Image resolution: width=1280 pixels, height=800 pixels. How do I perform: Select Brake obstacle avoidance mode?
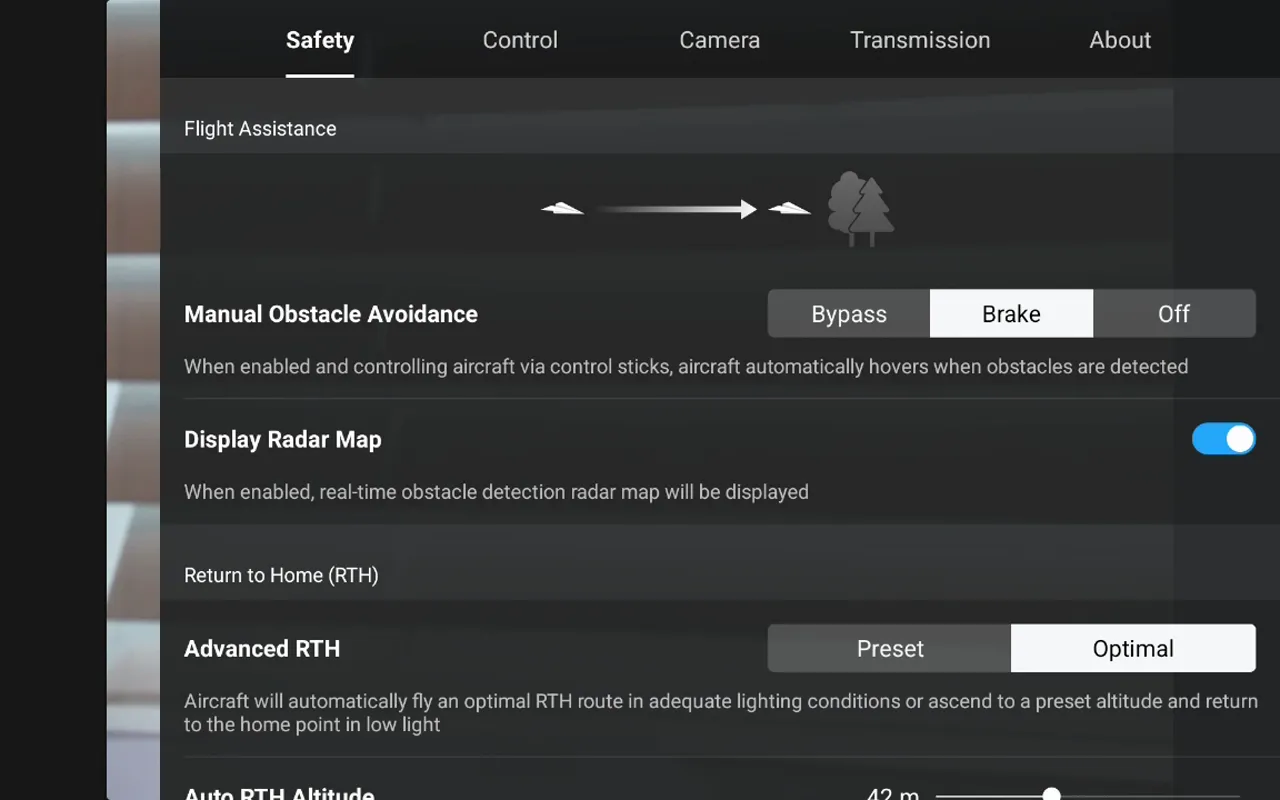click(x=1011, y=313)
